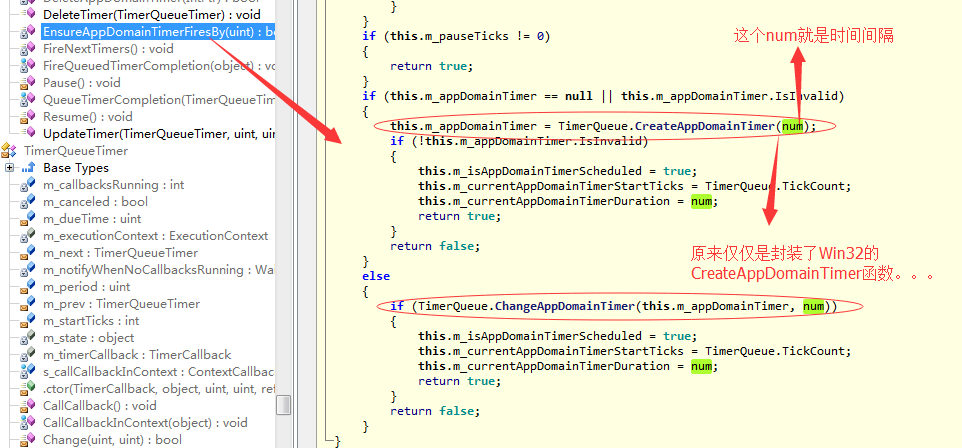Select EnsureAppDomainTimerFiresBy(uint) method

158,31
